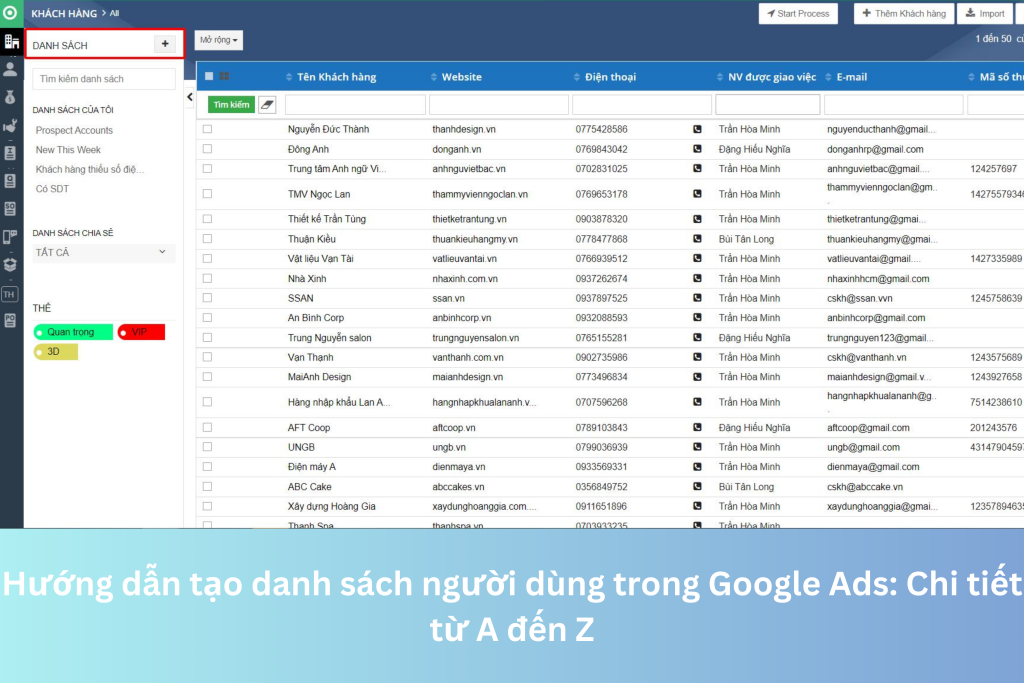The image size is (1024, 683).
Task: Select the green 'Quan trọng' tag
Action: click(73, 332)
